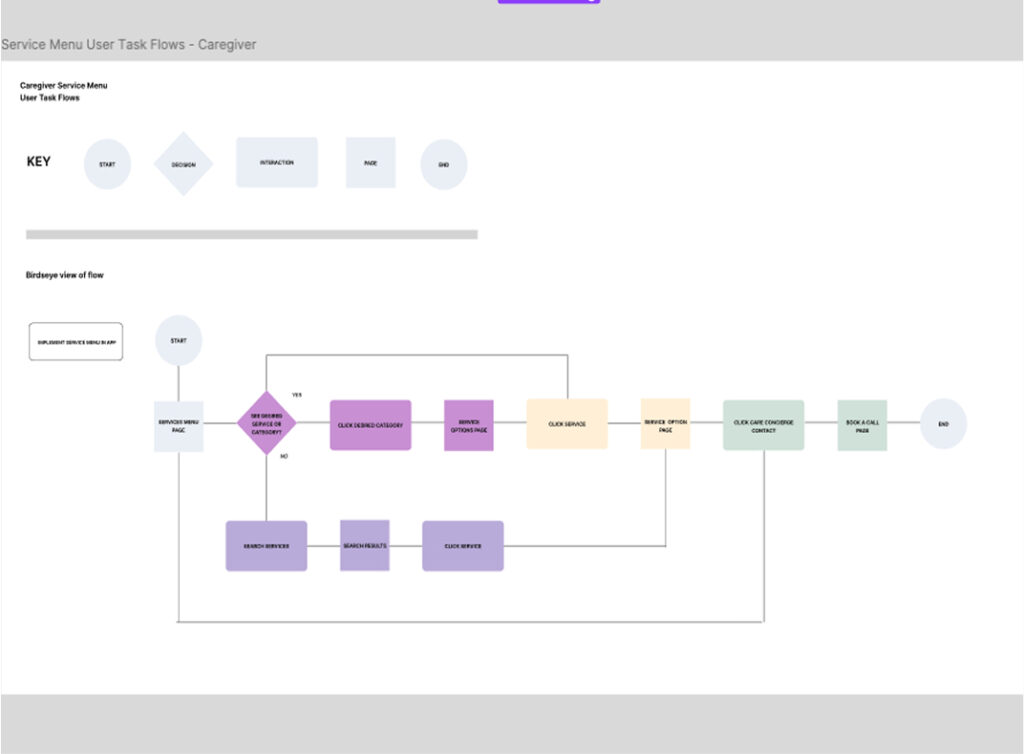Click the Search Services box
The width and height of the screenshot is (1024, 754).
point(266,546)
